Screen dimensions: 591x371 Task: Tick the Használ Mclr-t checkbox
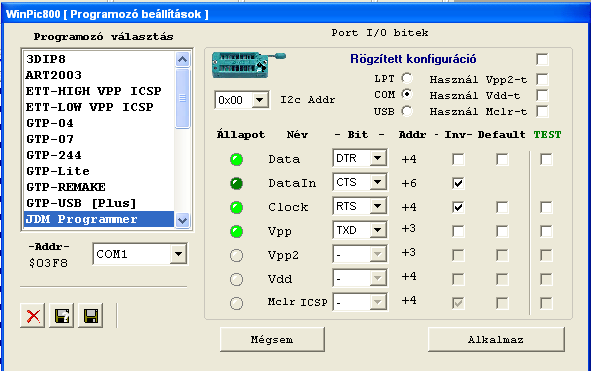point(542,112)
